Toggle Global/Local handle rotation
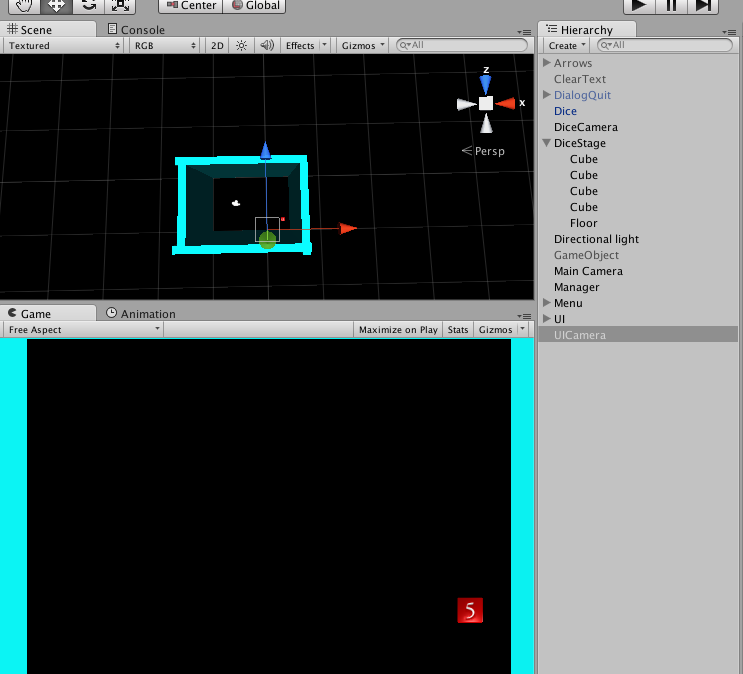Screen dimensions: 743x674 (x=254, y=6)
